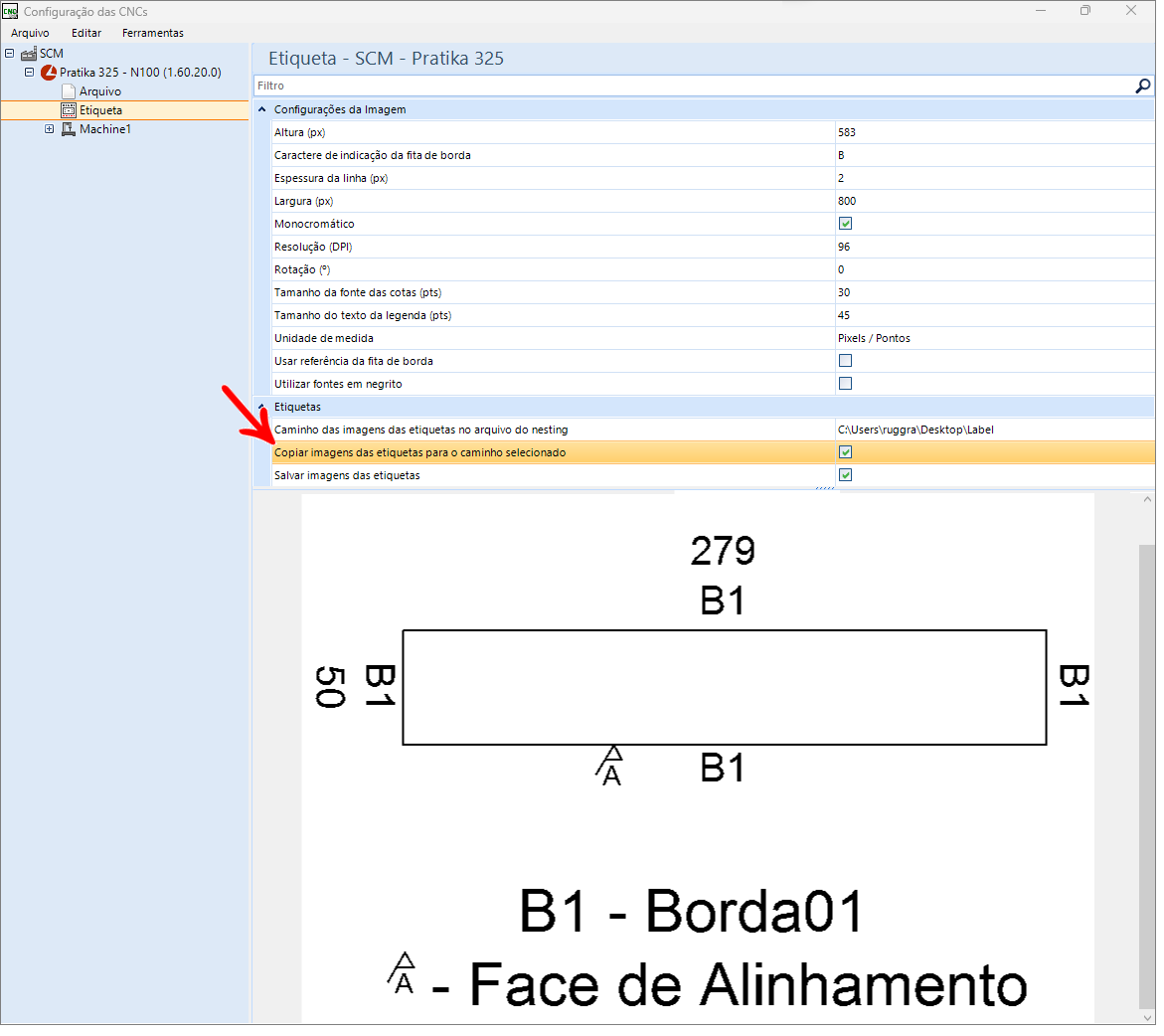This screenshot has width=1164, height=1036.
Task: Select Etiqueta item in the tree
Action: click(x=101, y=110)
